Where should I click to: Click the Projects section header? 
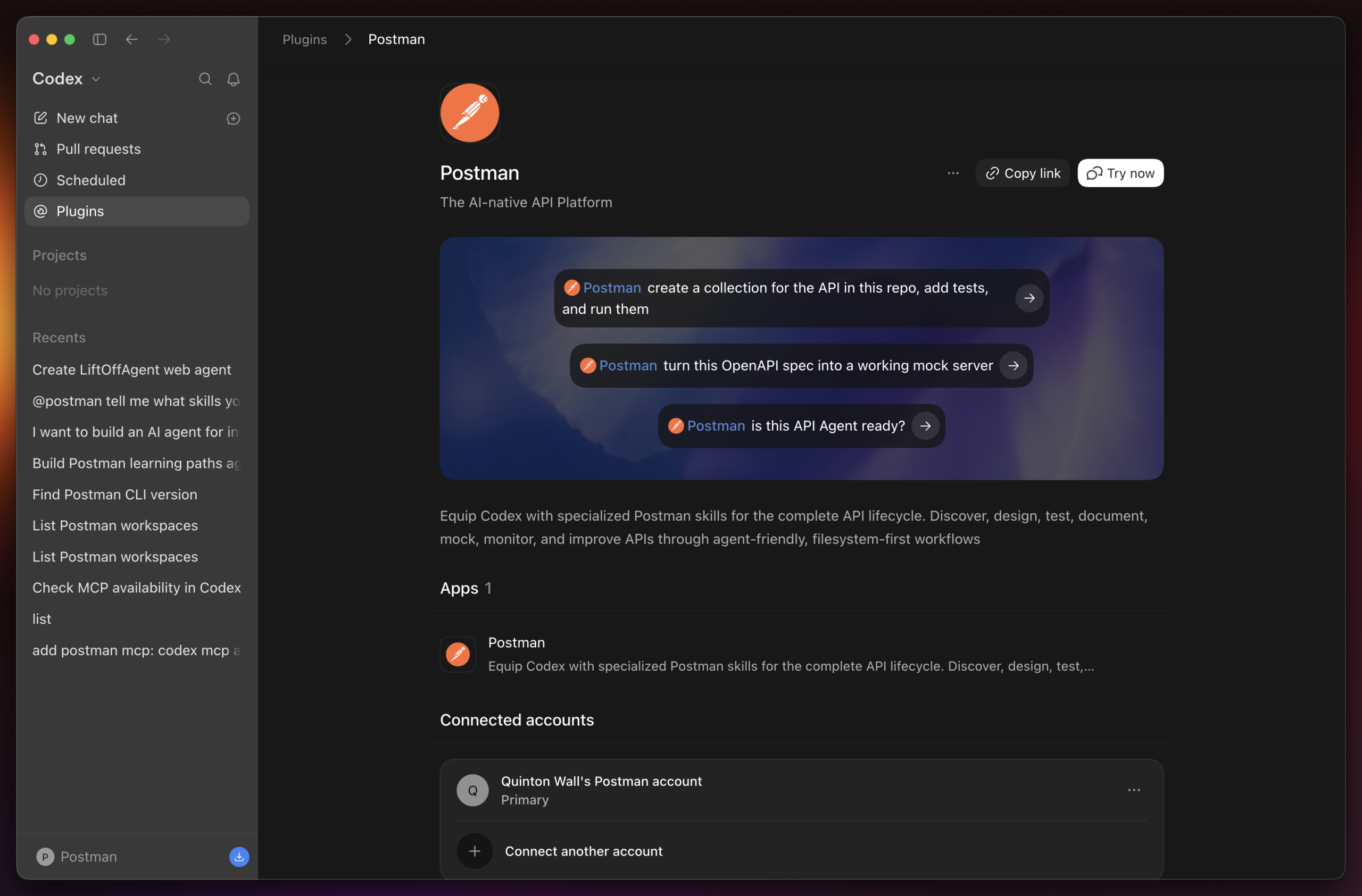(x=60, y=256)
